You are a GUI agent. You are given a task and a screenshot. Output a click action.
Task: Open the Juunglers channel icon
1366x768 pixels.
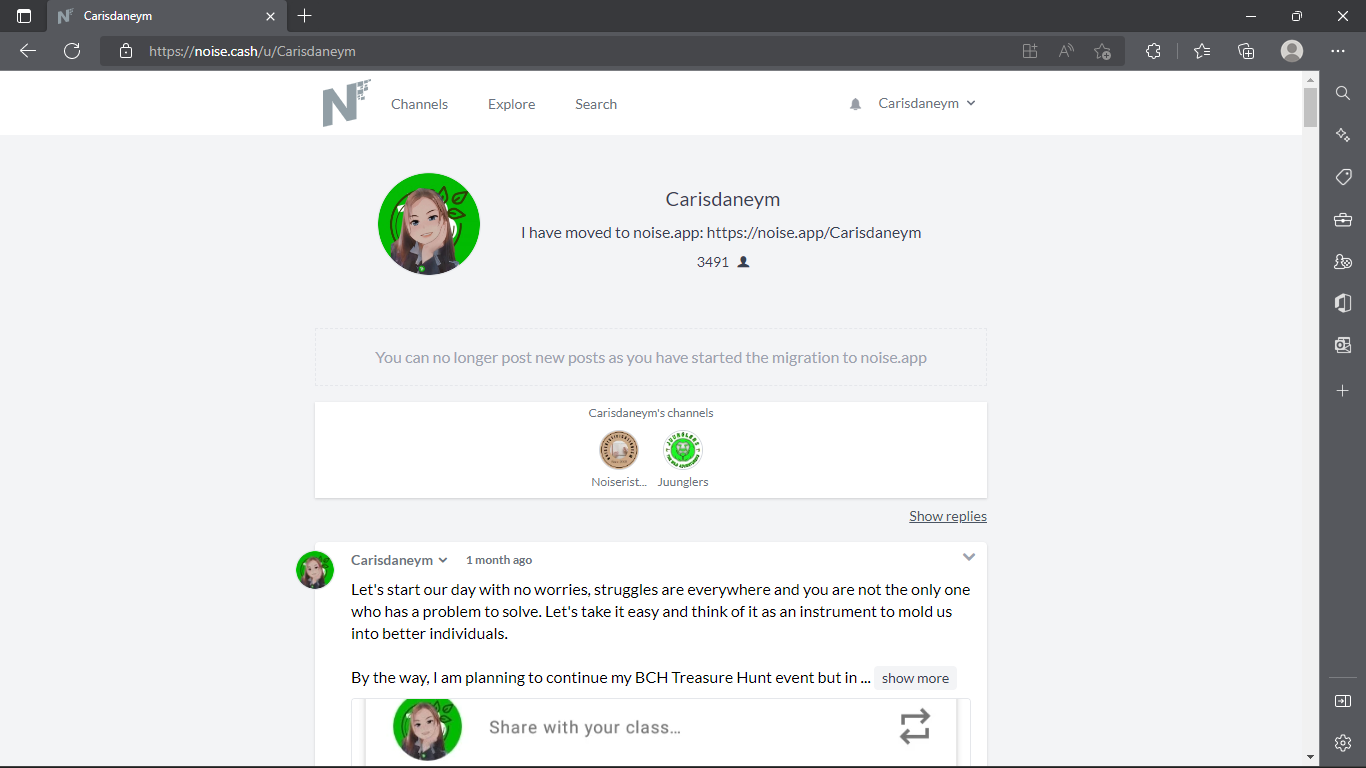[x=683, y=450]
